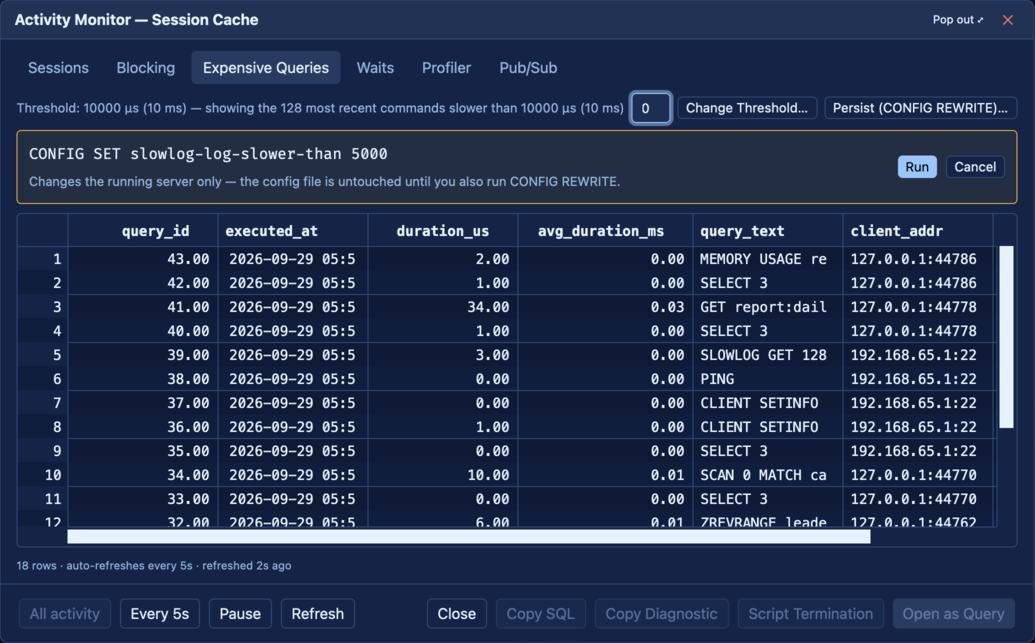This screenshot has height=643, width=1035.
Task: Focus the threshold value input field
Action: pos(651,108)
